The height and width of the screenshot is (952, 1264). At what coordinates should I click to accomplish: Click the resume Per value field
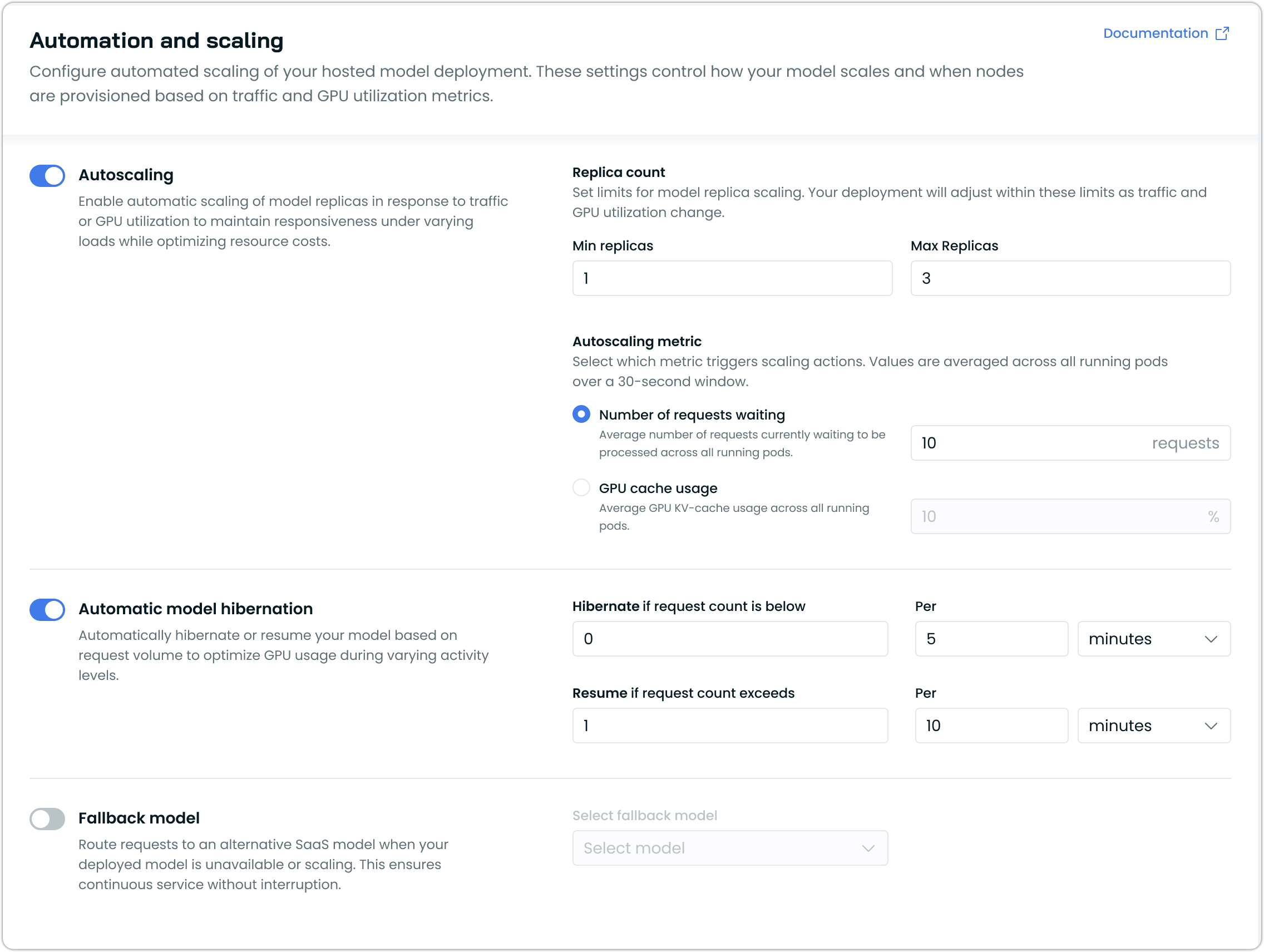pos(991,726)
